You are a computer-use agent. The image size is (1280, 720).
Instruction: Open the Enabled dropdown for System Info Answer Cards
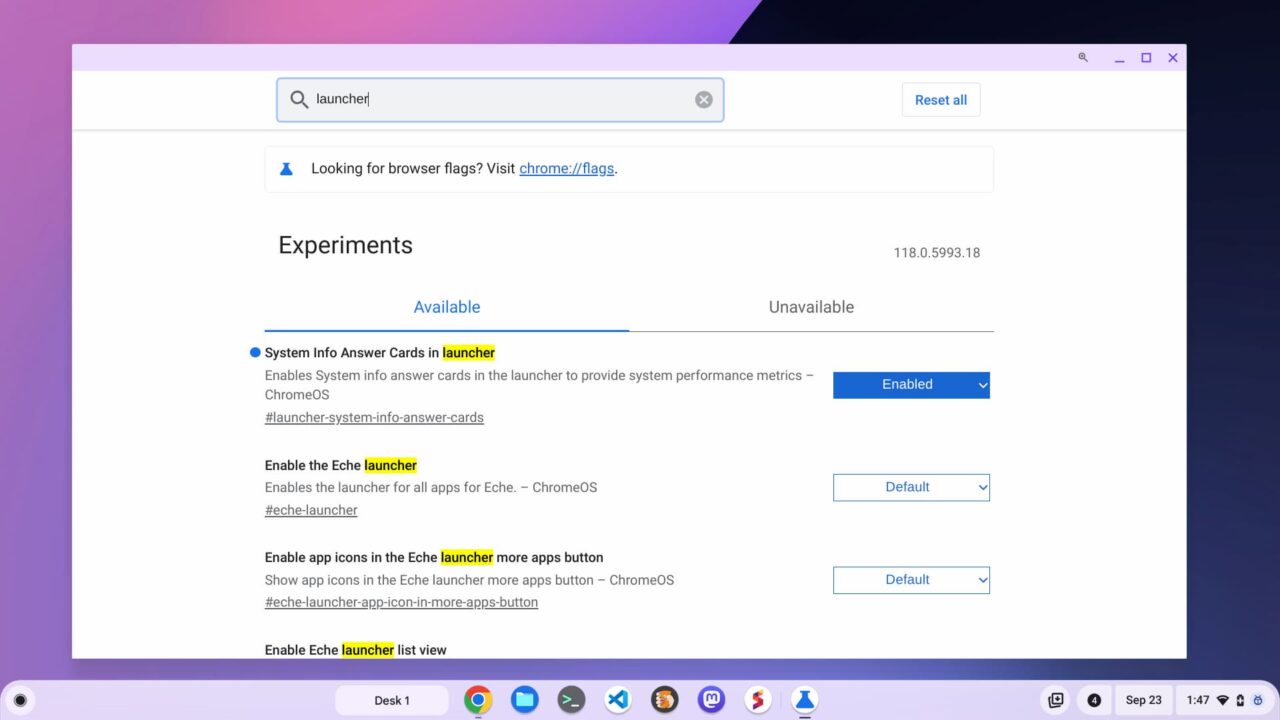click(911, 385)
